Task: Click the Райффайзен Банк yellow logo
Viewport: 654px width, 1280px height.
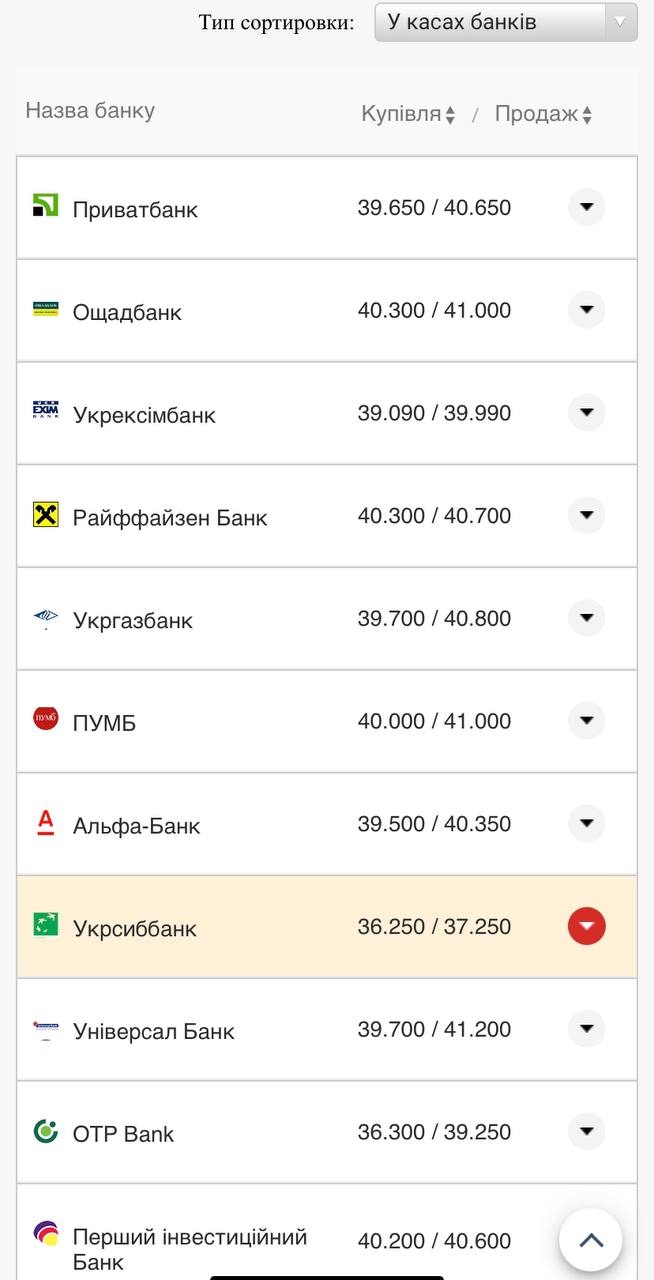Action: (46, 515)
